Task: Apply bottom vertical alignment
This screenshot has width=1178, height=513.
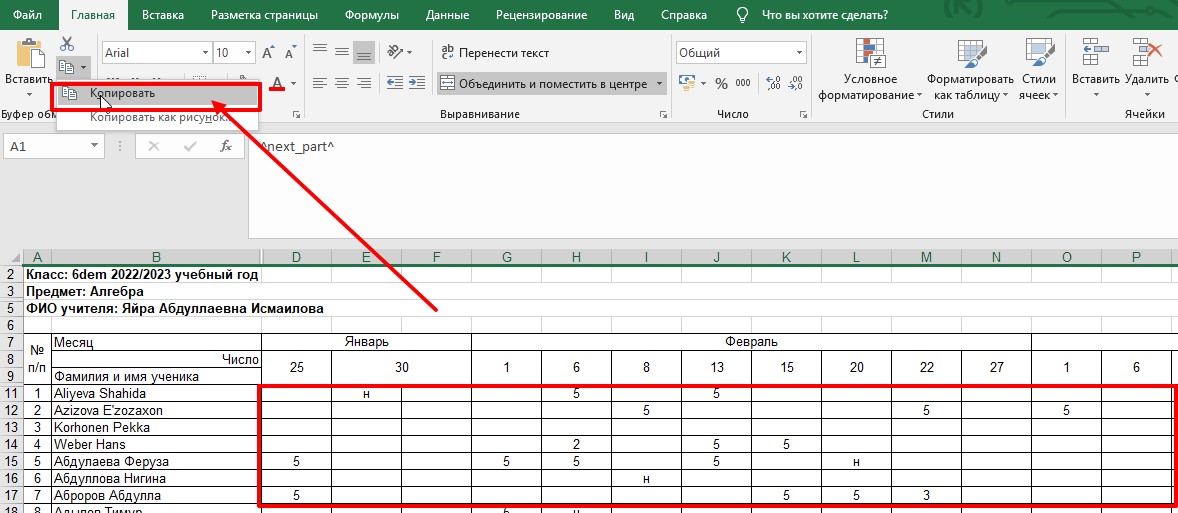Action: (x=364, y=53)
